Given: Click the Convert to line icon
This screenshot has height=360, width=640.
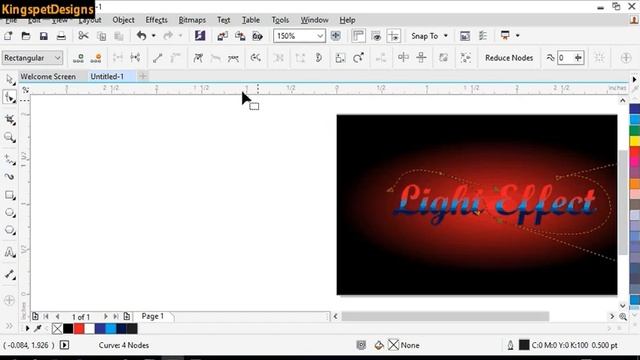Looking at the screenshot, I should click(x=158, y=58).
